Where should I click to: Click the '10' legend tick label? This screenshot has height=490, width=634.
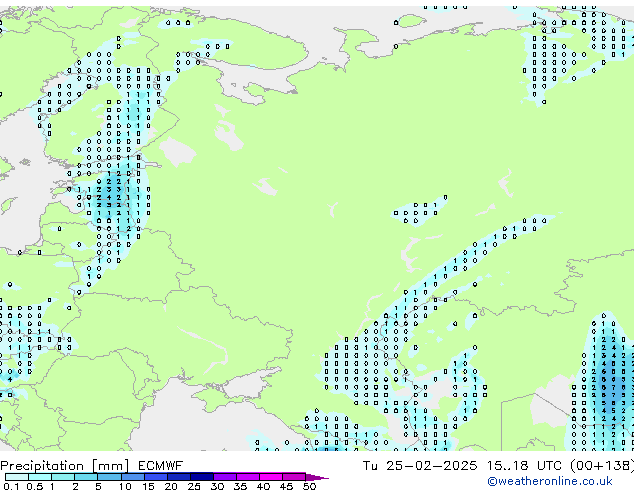tap(125, 486)
